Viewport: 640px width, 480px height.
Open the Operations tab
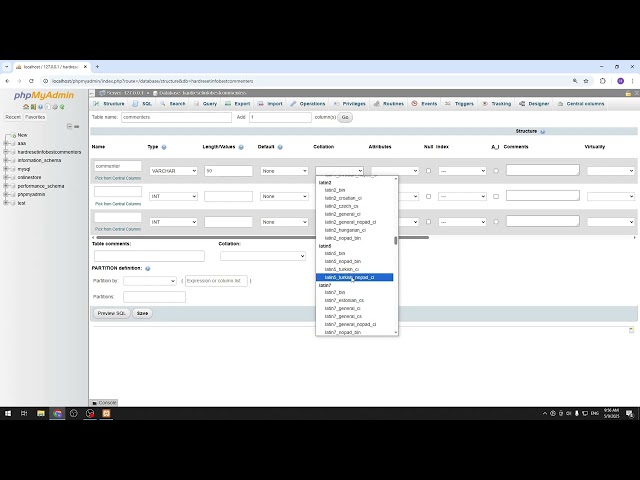(308, 104)
